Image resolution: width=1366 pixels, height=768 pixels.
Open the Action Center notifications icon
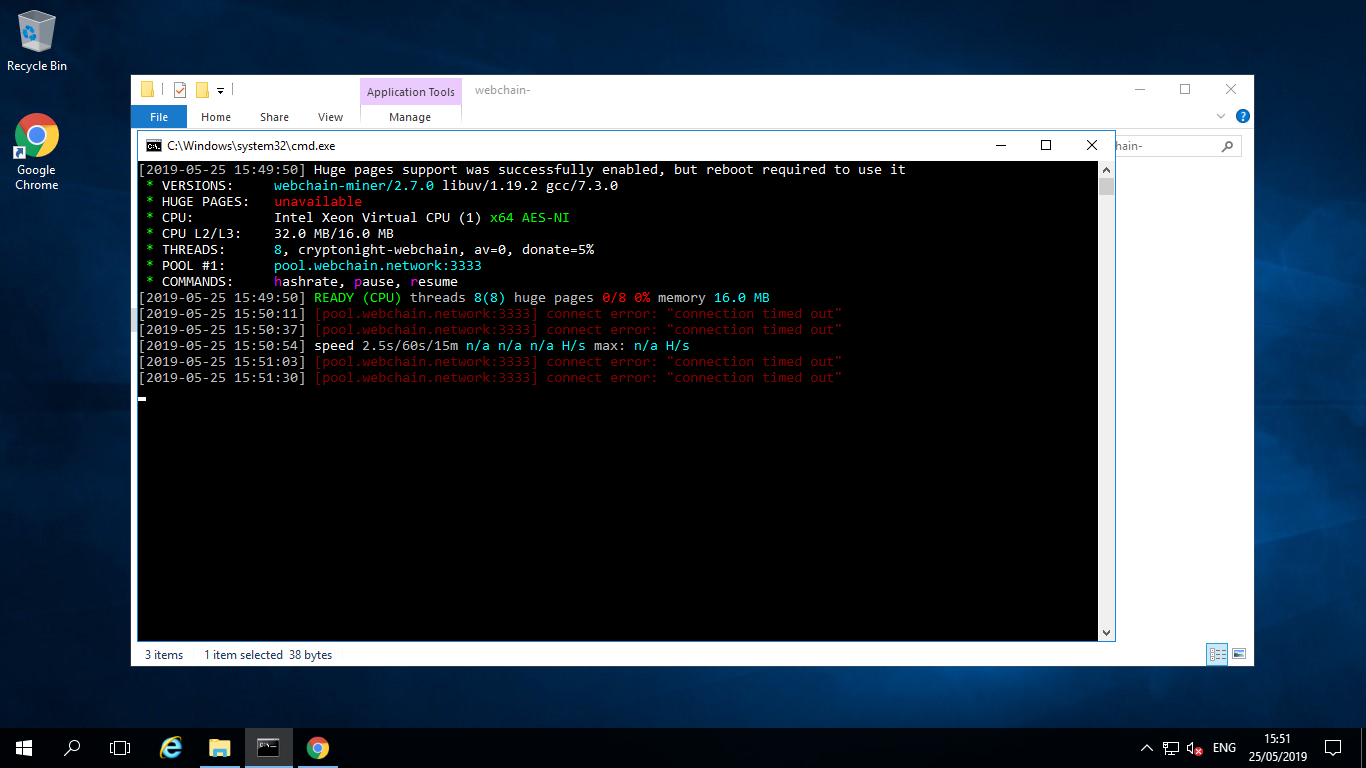(x=1333, y=748)
